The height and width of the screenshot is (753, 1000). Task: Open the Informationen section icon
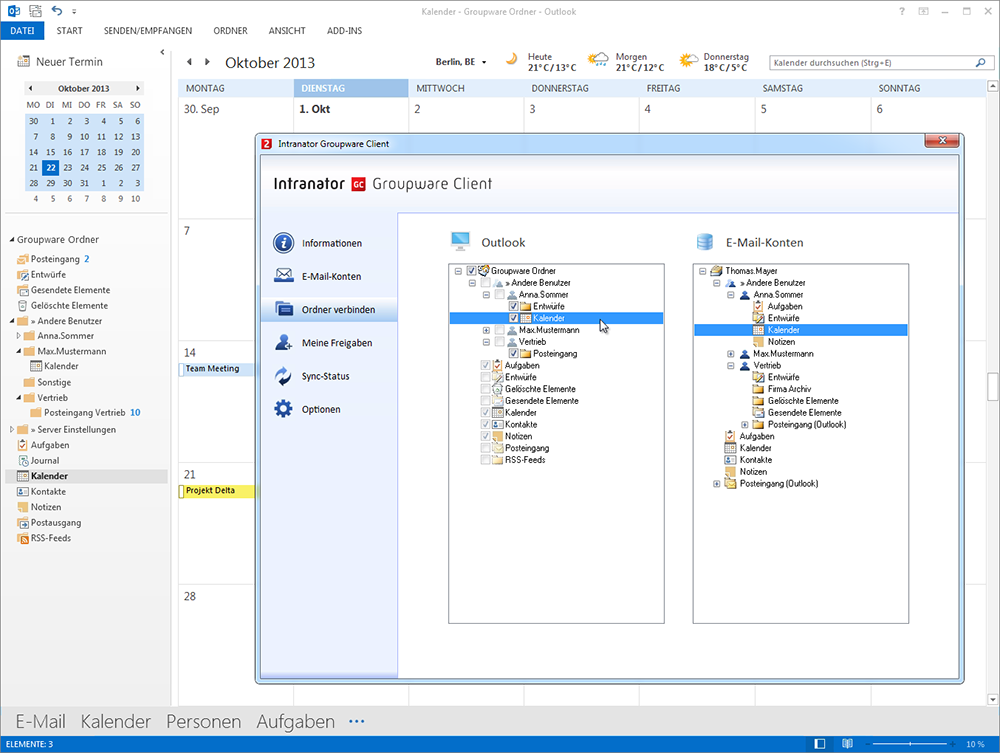pyautogui.click(x=284, y=243)
